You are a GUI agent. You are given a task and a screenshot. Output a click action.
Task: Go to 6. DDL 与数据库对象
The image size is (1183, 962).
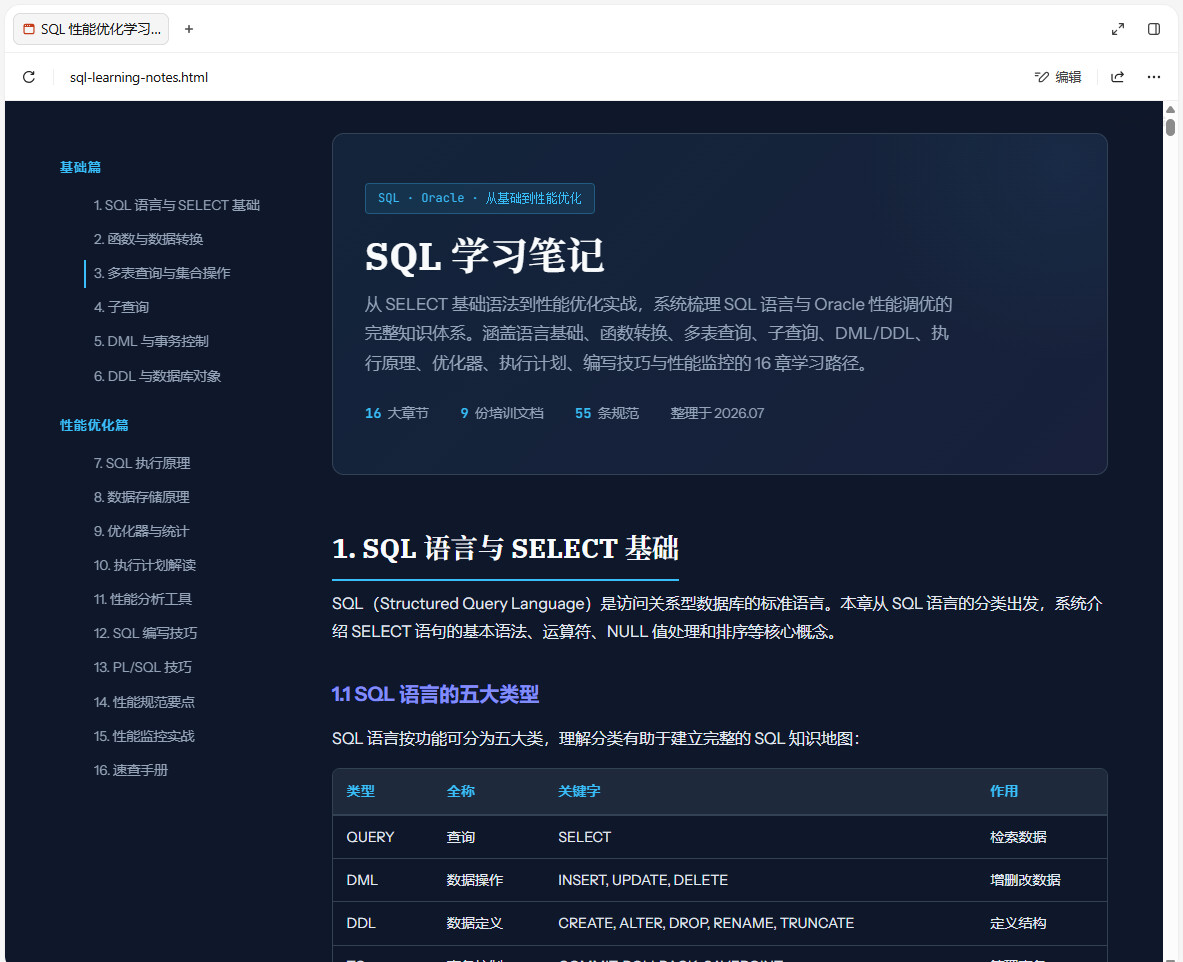(x=157, y=376)
